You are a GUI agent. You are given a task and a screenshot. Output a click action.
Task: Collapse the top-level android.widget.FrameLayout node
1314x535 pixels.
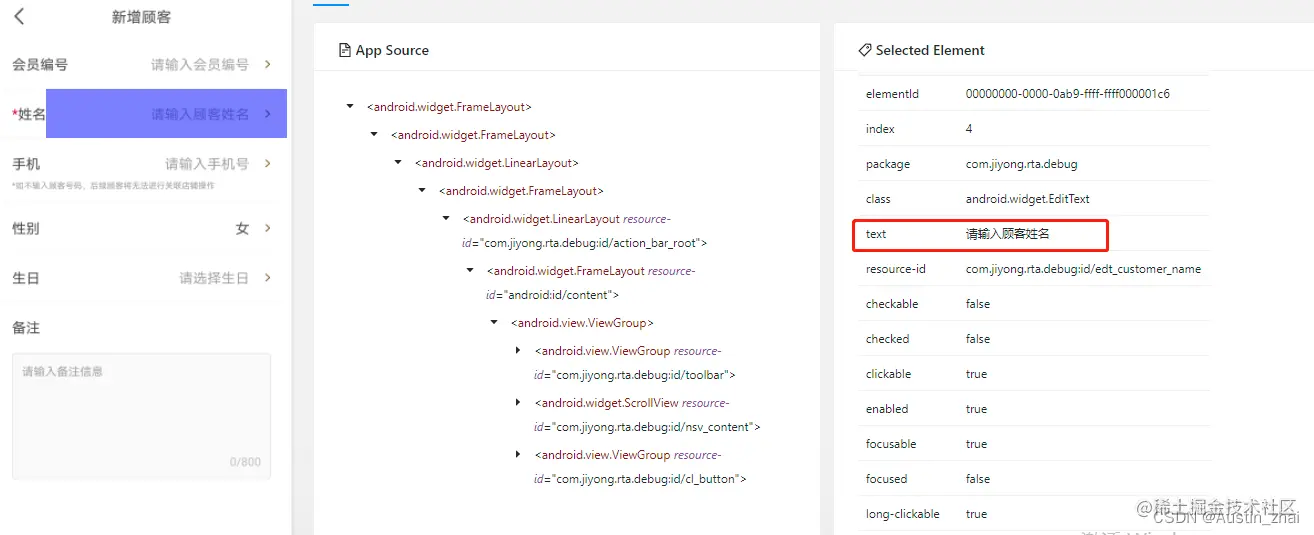pyautogui.click(x=349, y=106)
